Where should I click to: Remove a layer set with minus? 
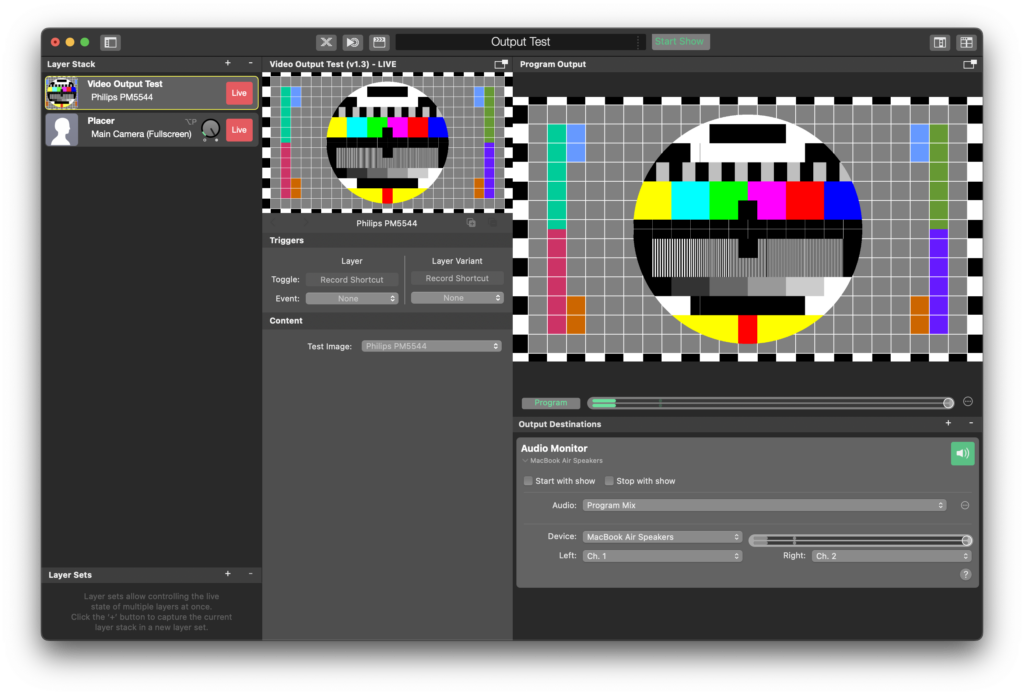click(250, 574)
